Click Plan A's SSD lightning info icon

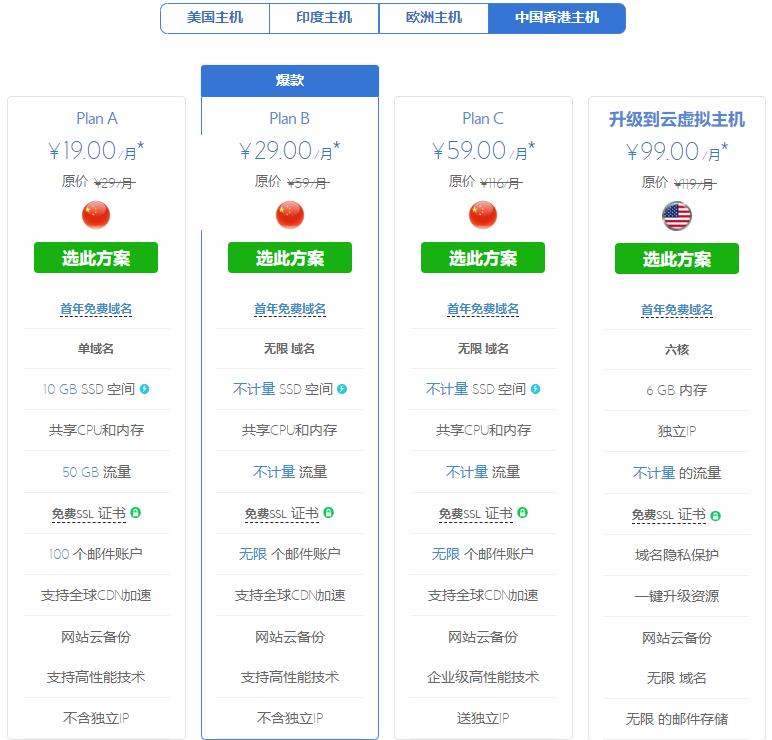tap(145, 389)
